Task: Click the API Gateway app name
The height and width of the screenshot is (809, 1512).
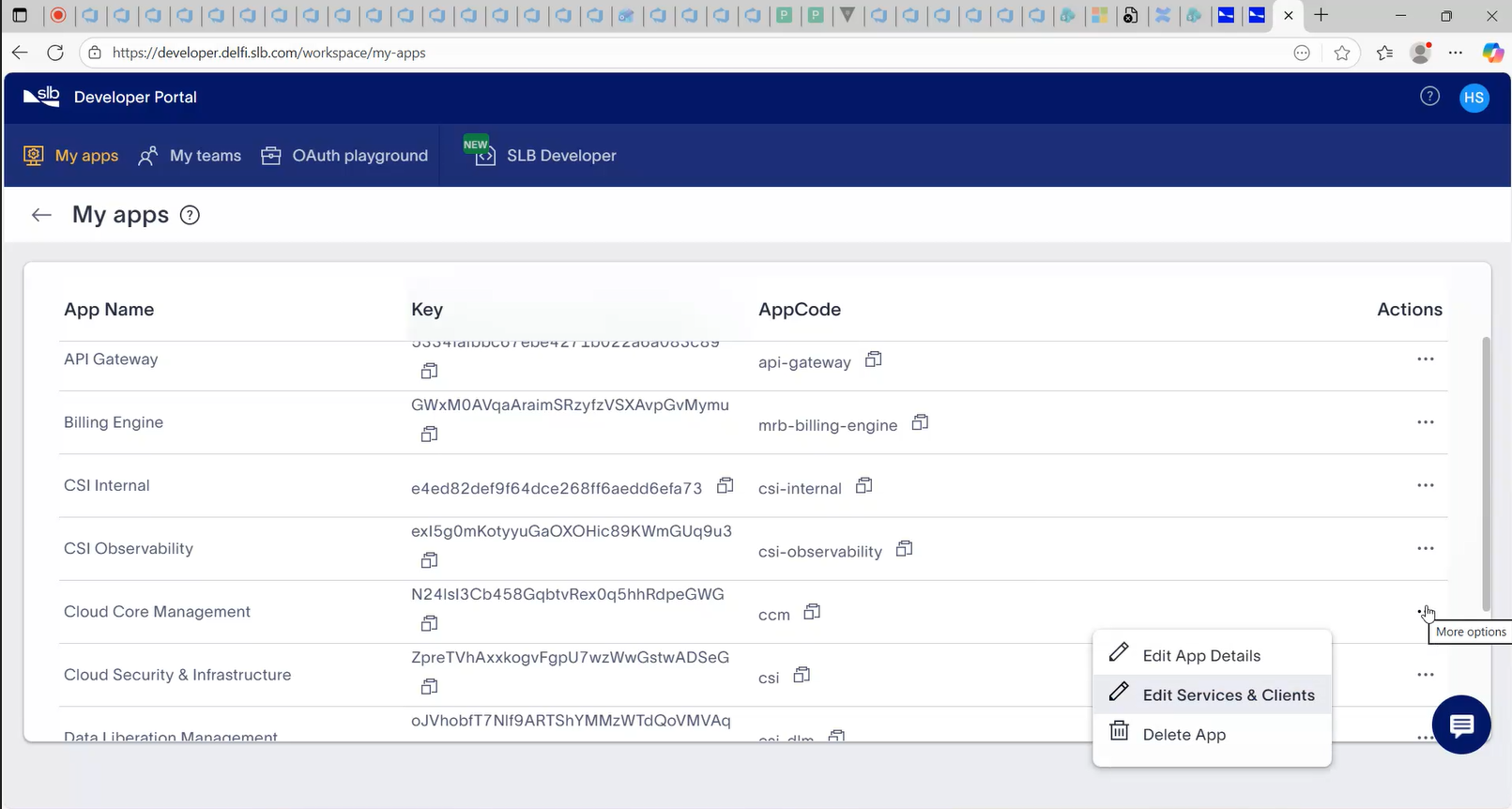Action: point(111,359)
